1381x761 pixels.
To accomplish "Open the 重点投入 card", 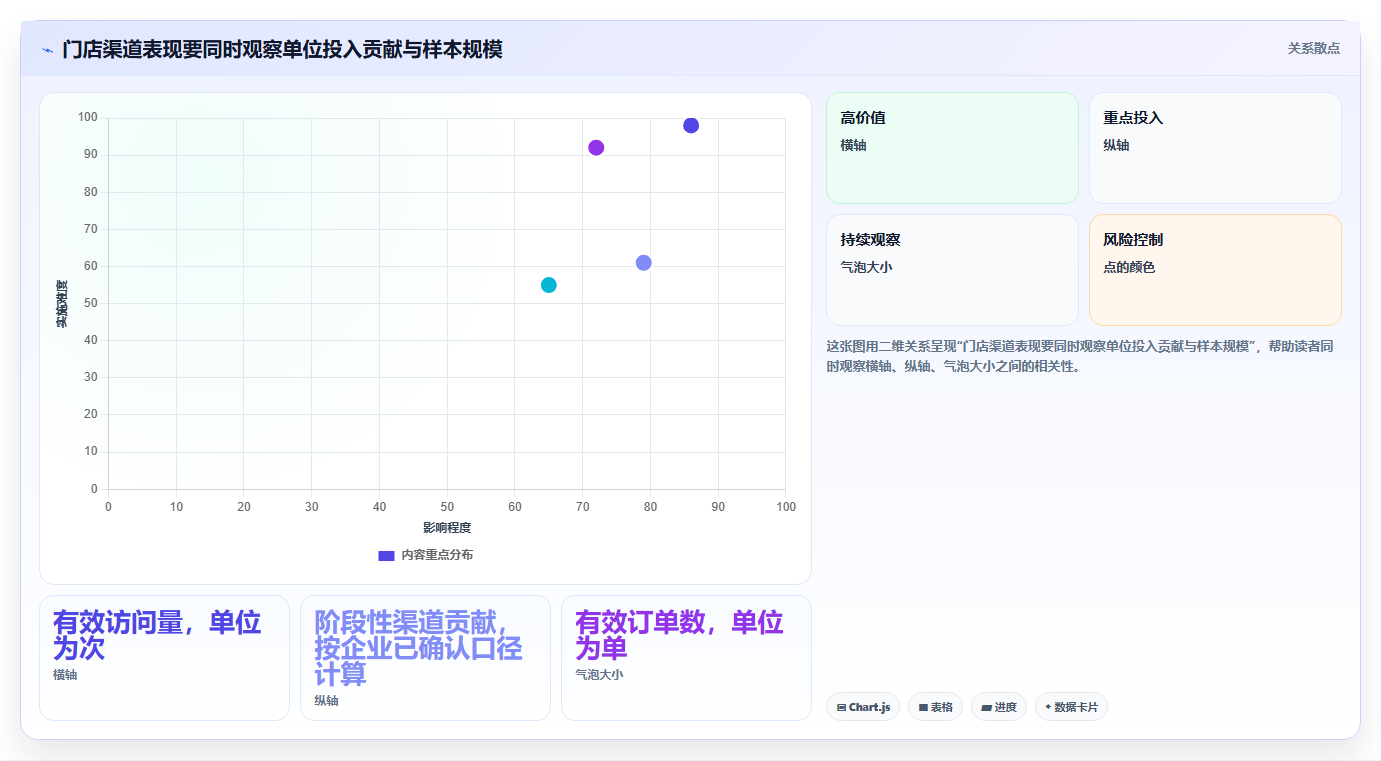I will [1215, 148].
